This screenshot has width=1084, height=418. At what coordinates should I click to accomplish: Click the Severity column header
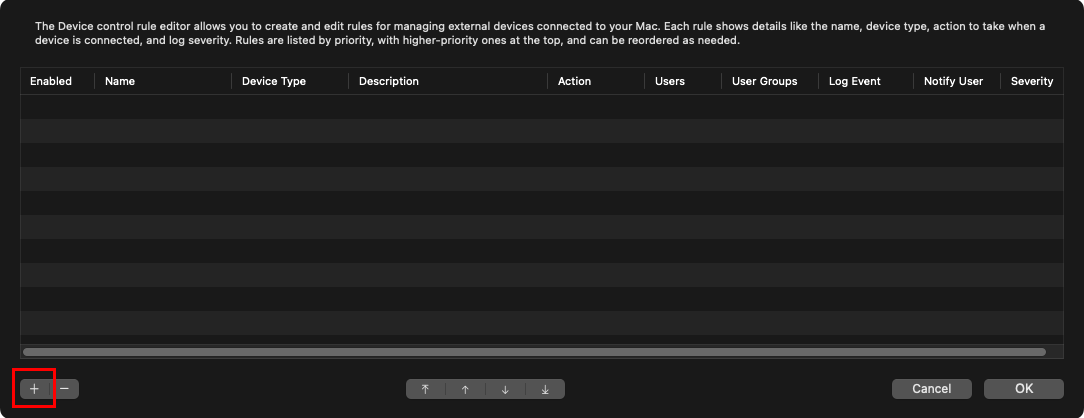1032,81
